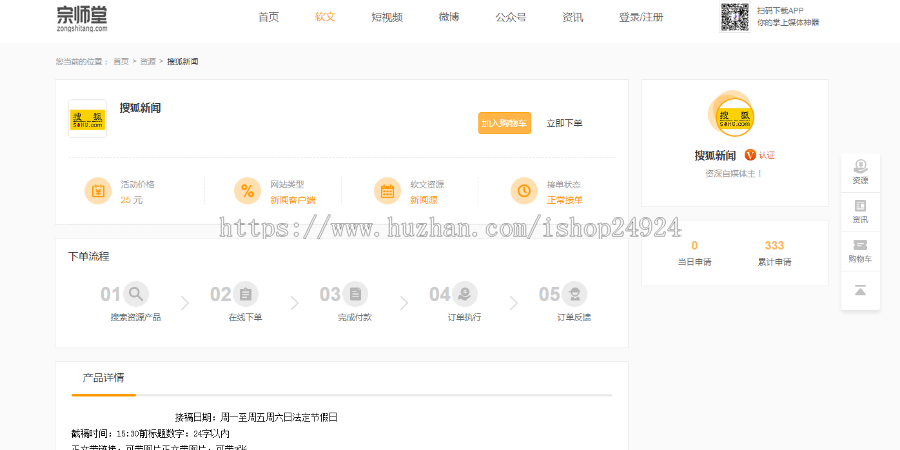
Task: Click the 新闻客户端 value text
Action: 293,200
